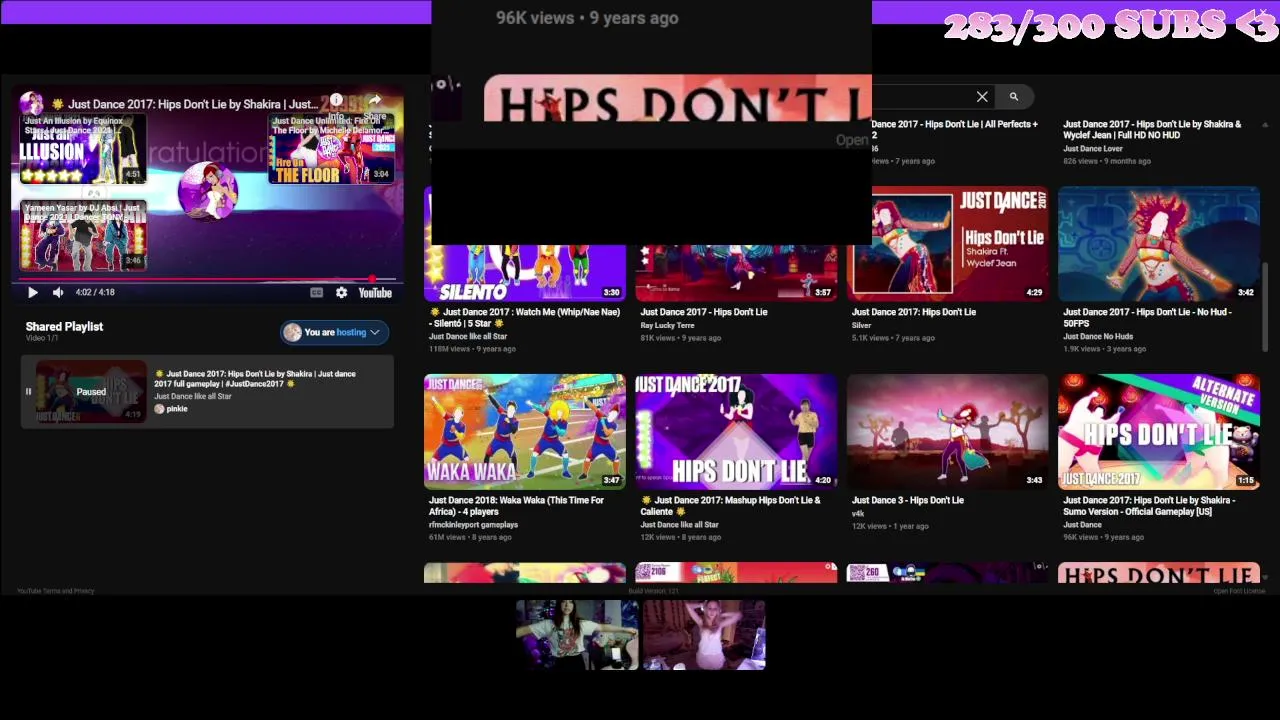This screenshot has width=1280, height=720.
Task: Open the Watch Me (Whip/Nae Nae) video title
Action: 524,317
